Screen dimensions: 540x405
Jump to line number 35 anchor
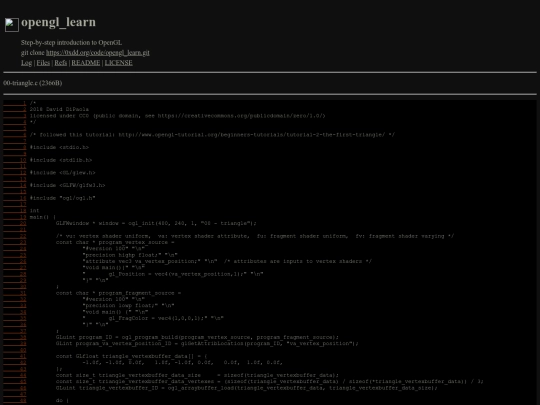(15, 318)
